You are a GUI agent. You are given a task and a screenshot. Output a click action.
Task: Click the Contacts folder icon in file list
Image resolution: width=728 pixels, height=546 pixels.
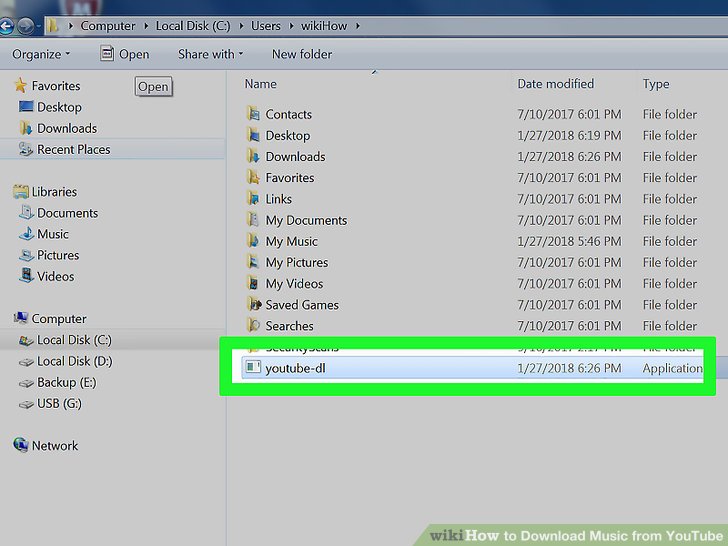tap(254, 114)
